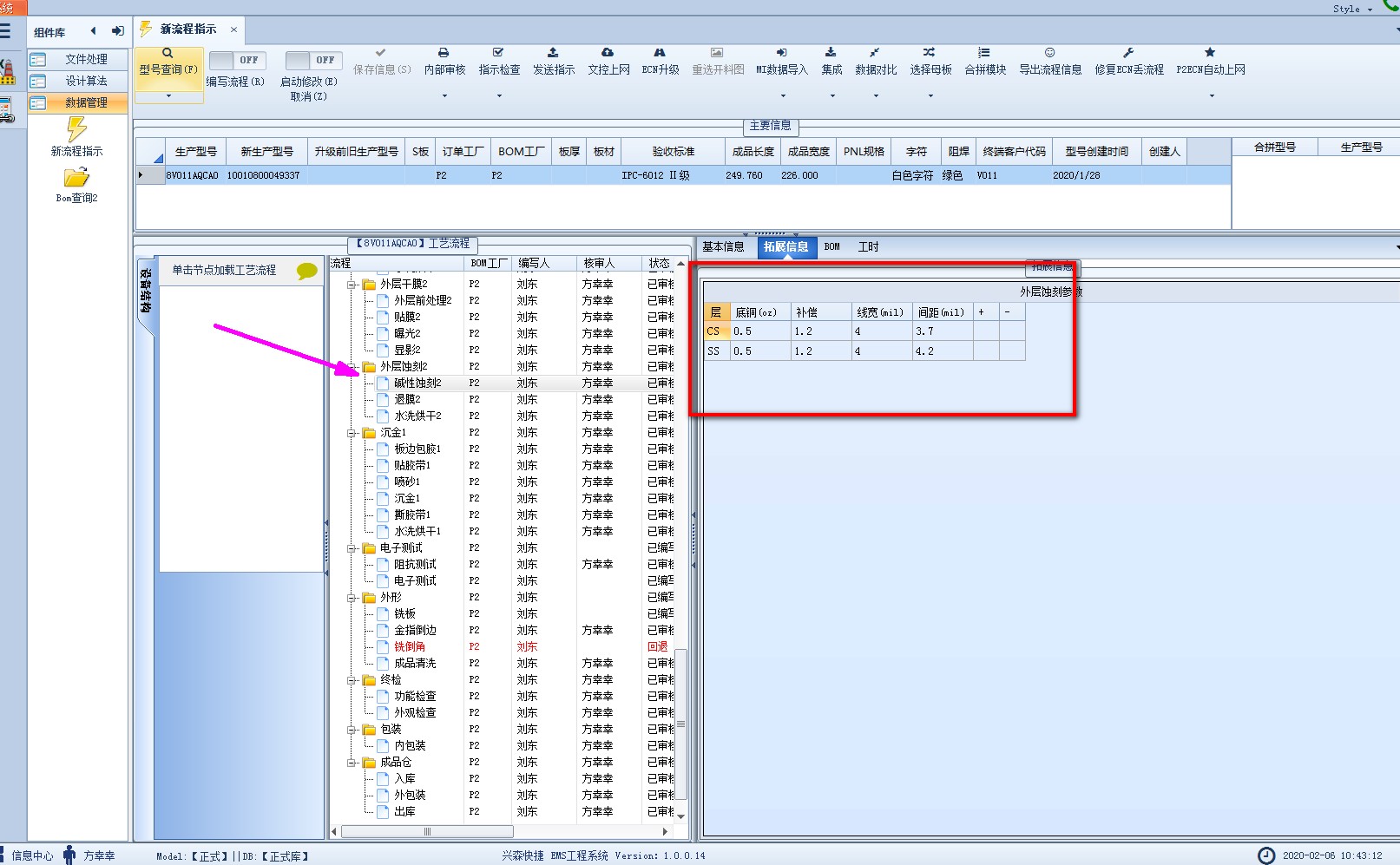
Task: Click the hamburger menu icon
Action: pyautogui.click(x=5, y=31)
